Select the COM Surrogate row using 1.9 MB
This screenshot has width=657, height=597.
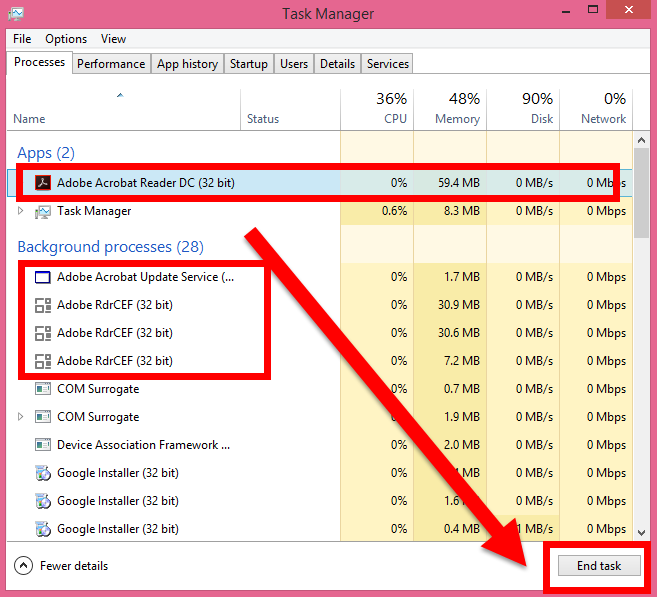point(319,417)
